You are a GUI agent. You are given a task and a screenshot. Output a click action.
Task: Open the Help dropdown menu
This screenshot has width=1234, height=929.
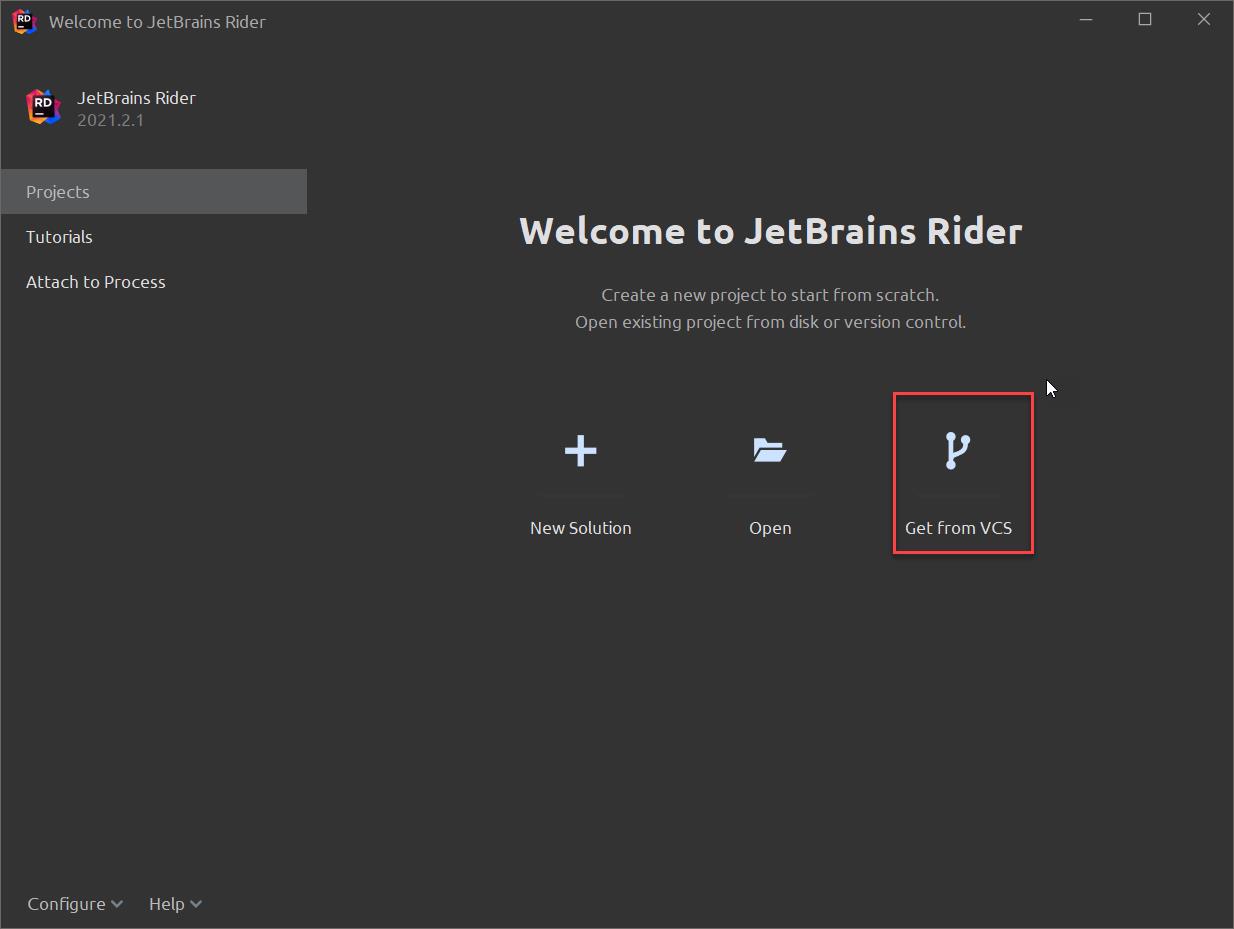pos(175,904)
